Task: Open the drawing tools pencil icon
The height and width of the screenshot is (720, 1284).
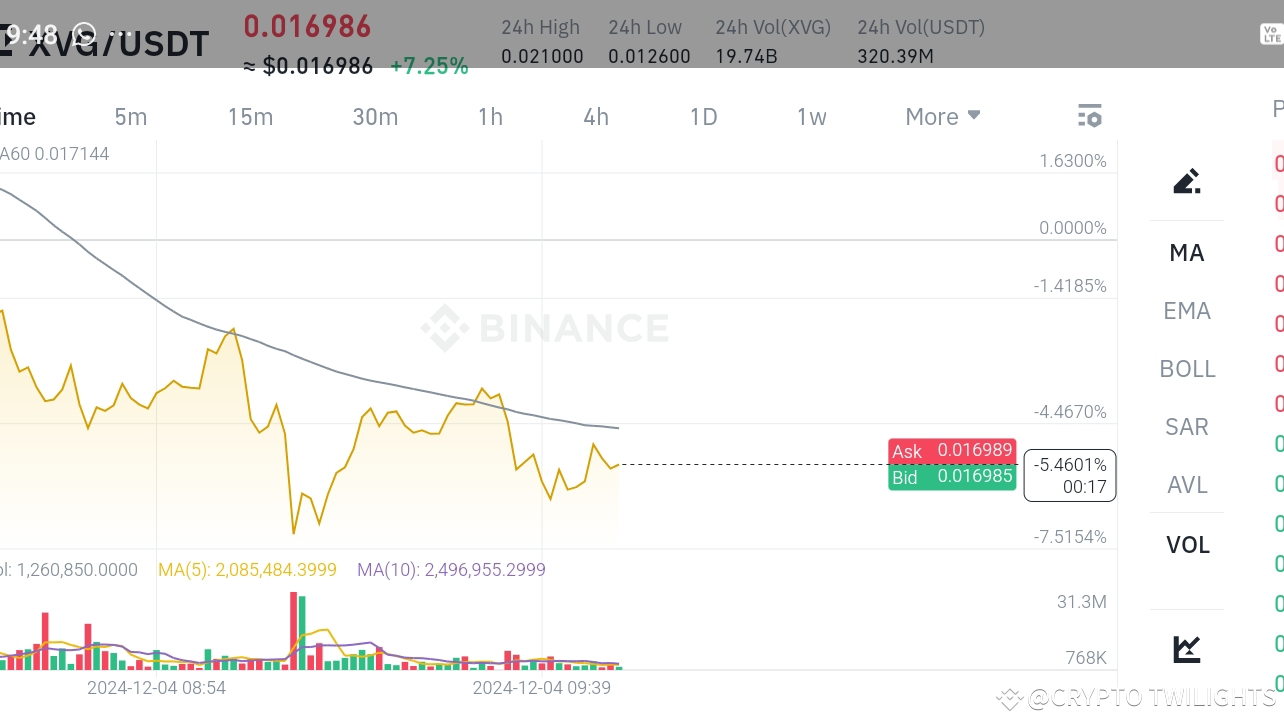Action: (1186, 181)
